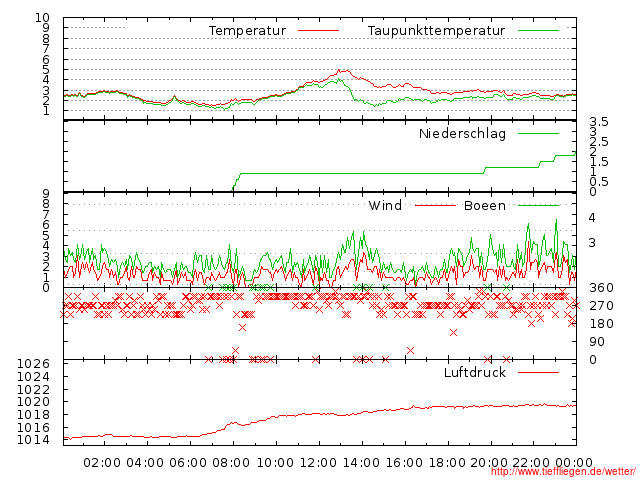This screenshot has height=480, width=640.
Task: Click the 1014 pressure axis value
Action: point(33,440)
